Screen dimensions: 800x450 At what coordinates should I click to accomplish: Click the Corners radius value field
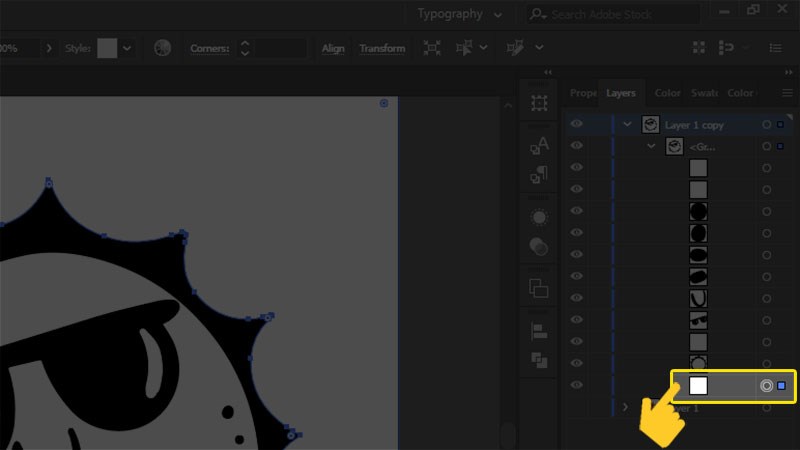coord(280,48)
